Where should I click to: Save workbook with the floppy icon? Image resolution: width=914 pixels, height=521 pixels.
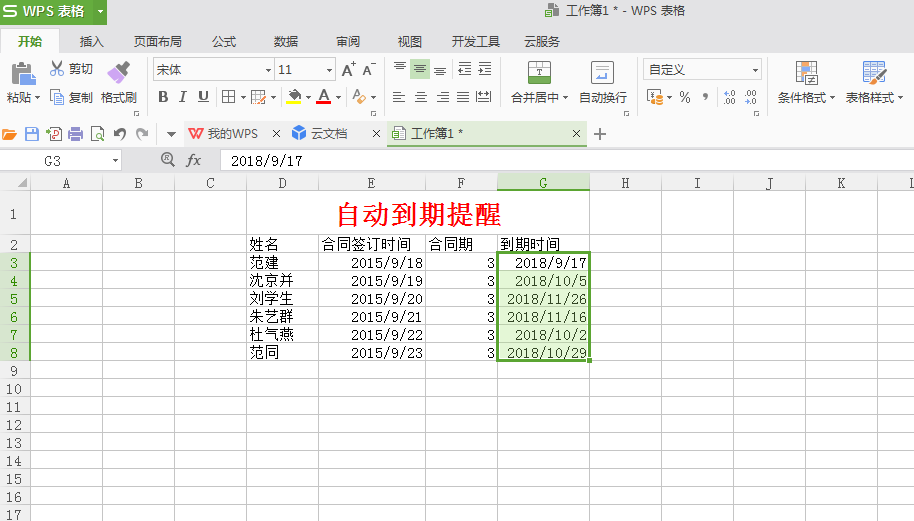[x=31, y=134]
